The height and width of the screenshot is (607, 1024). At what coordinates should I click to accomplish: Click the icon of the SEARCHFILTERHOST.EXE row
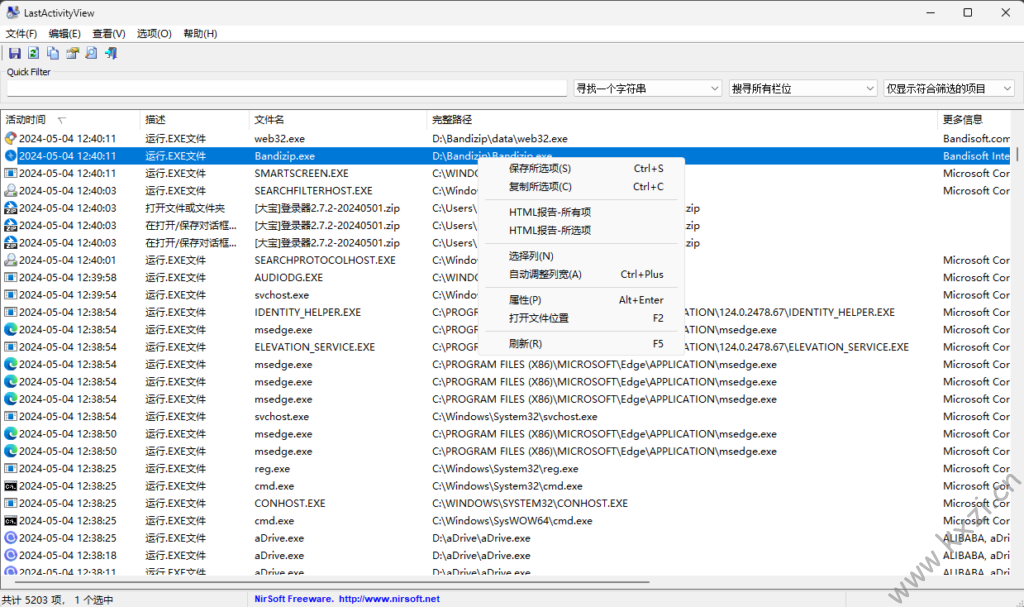(10, 191)
